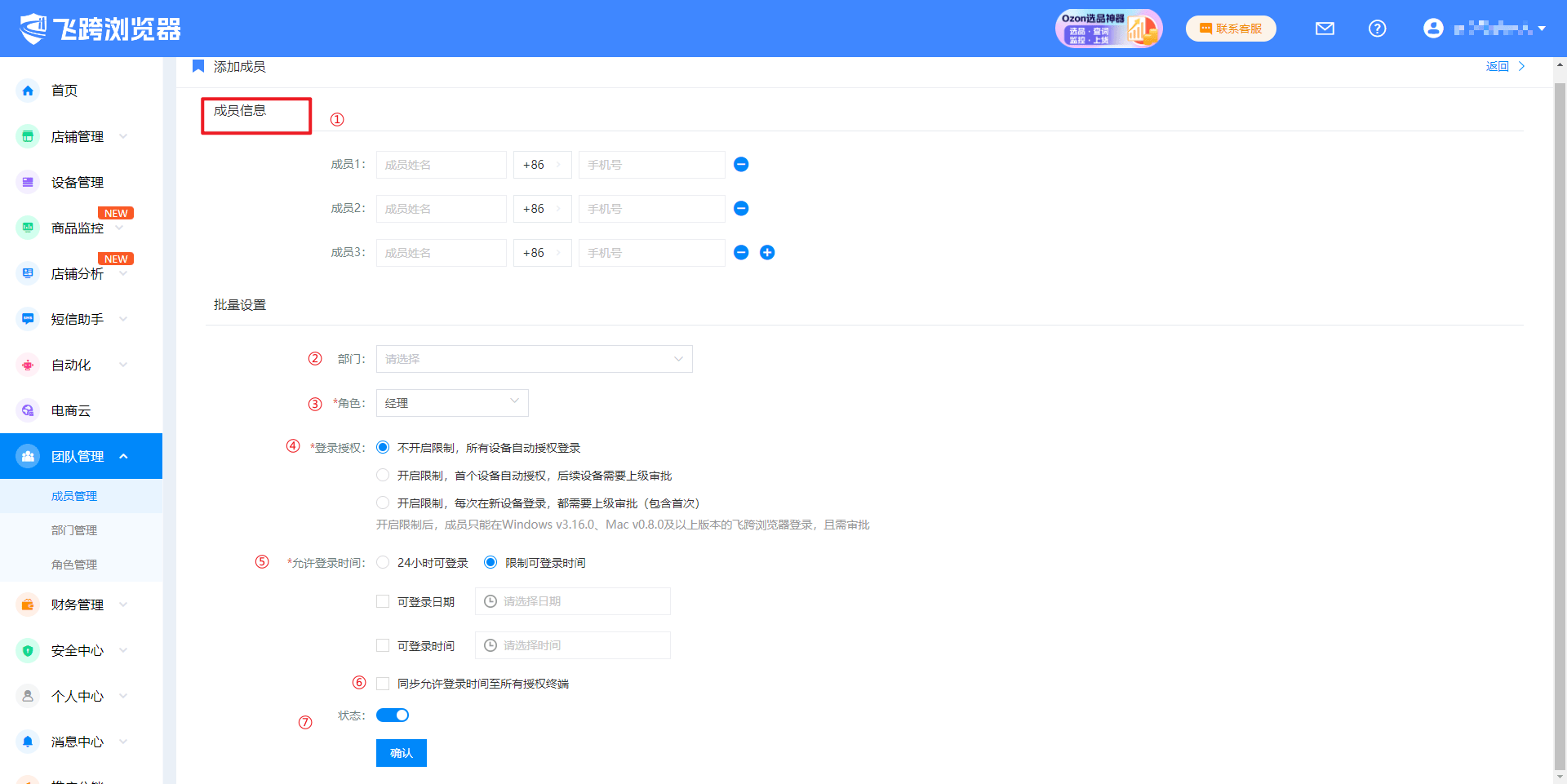Image resolution: width=1567 pixels, height=784 pixels.
Task: Open the help question mark icon
Action: [1377, 29]
